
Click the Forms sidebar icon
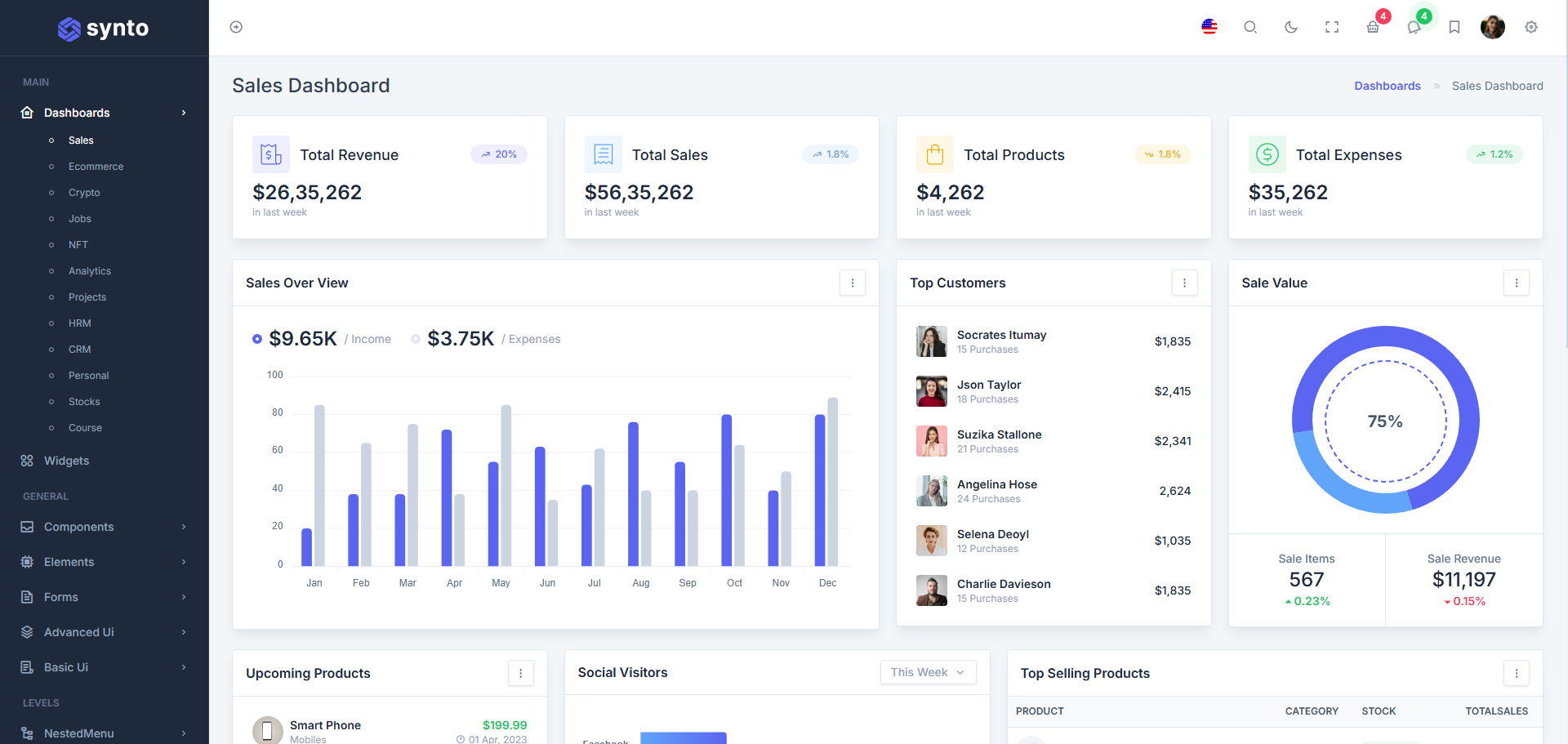[27, 597]
